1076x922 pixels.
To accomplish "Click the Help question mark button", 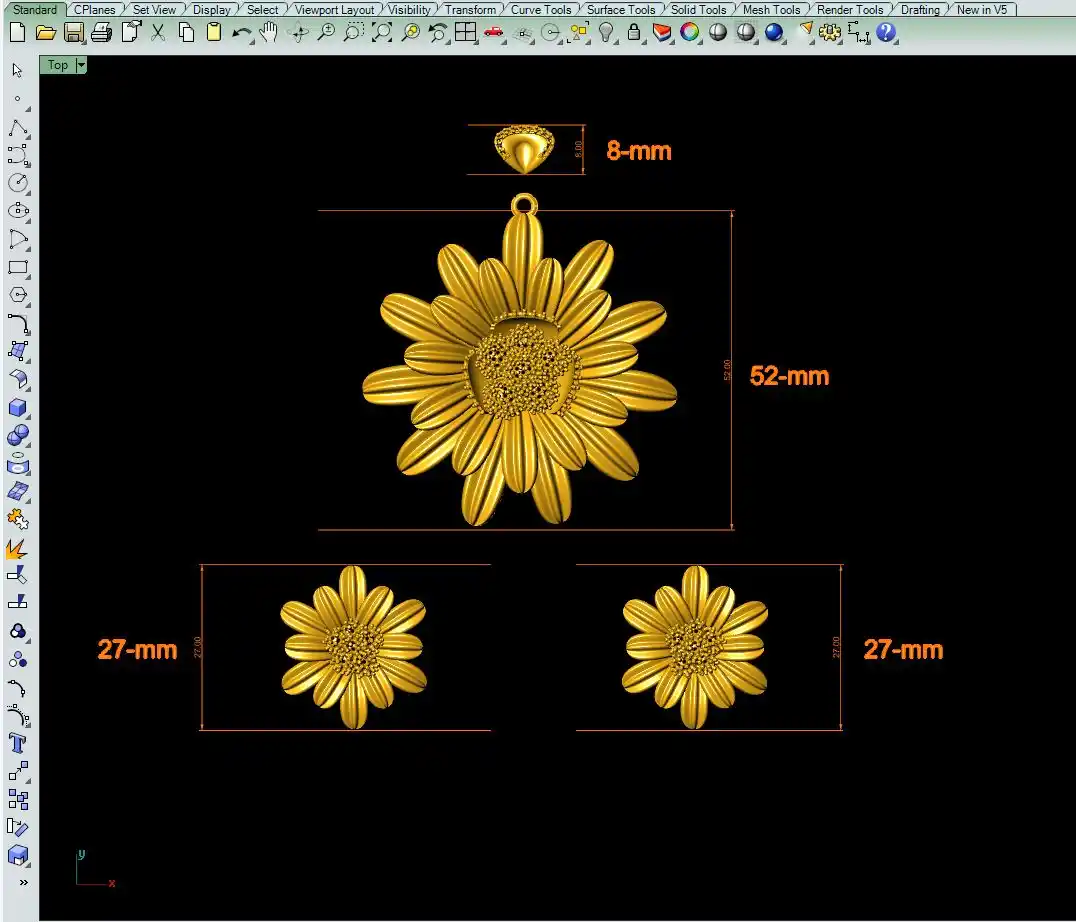I will pos(886,32).
